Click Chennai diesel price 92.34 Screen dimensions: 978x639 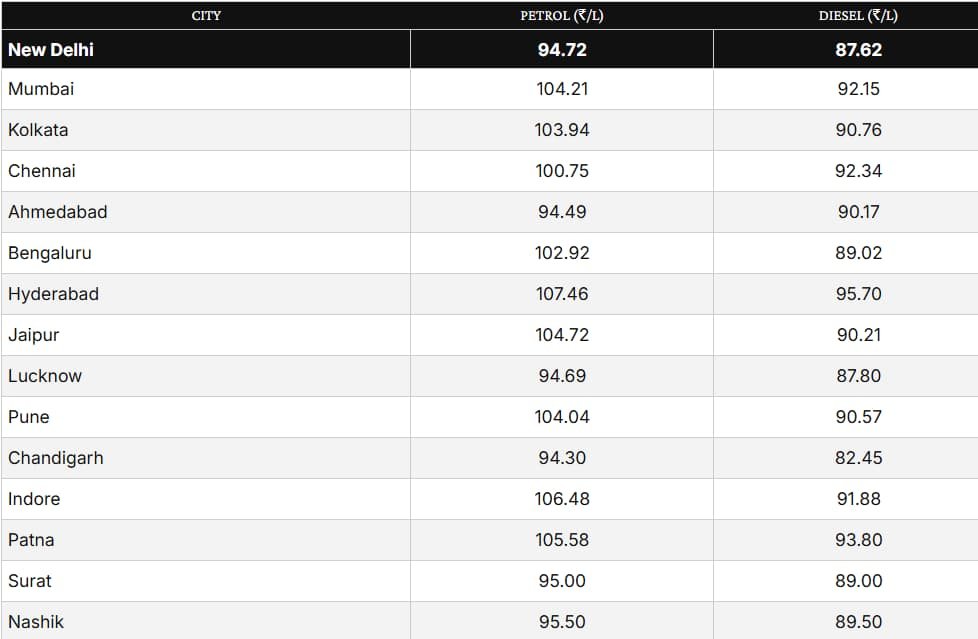[x=859, y=171]
